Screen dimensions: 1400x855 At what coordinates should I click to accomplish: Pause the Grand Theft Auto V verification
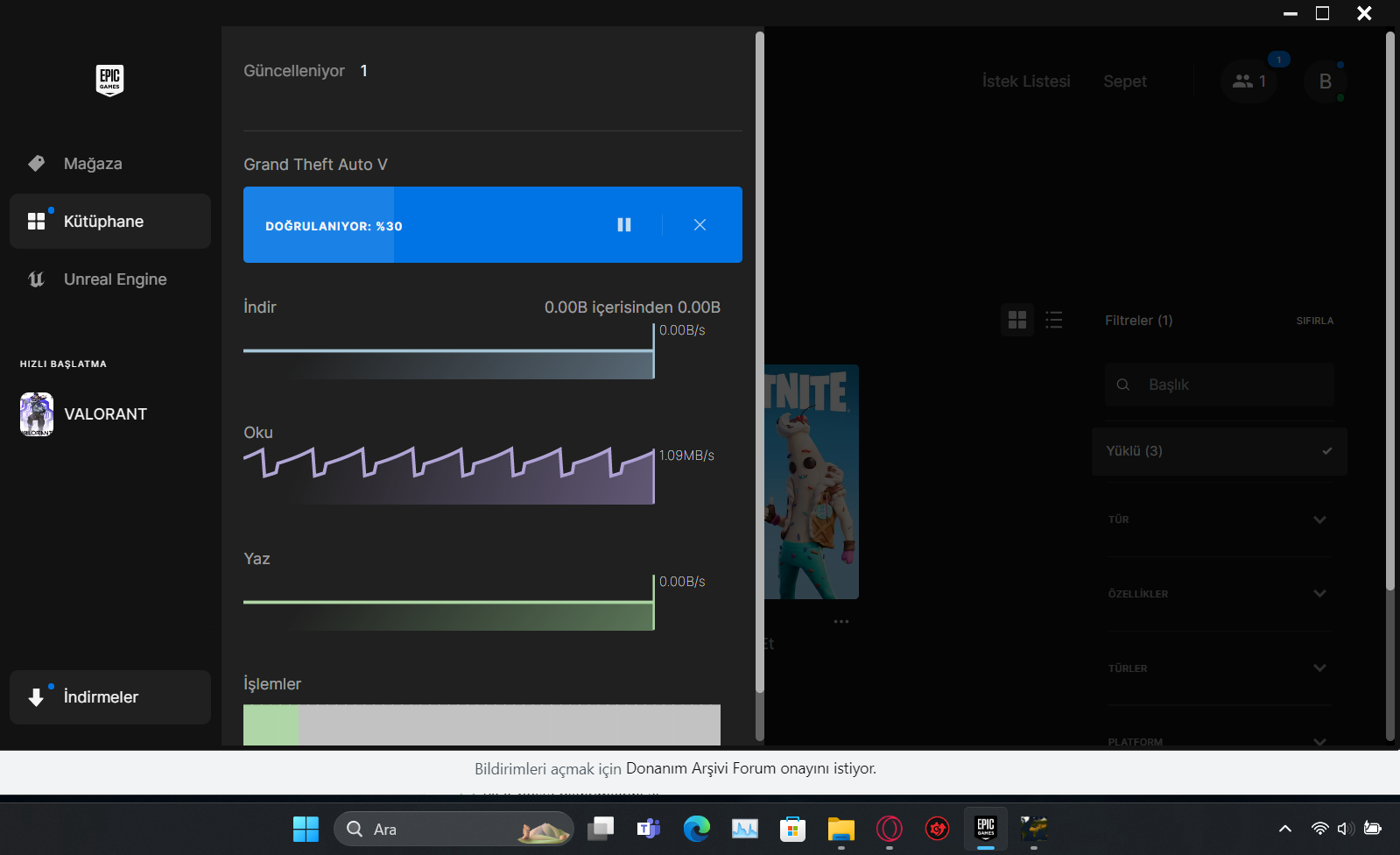click(x=624, y=225)
